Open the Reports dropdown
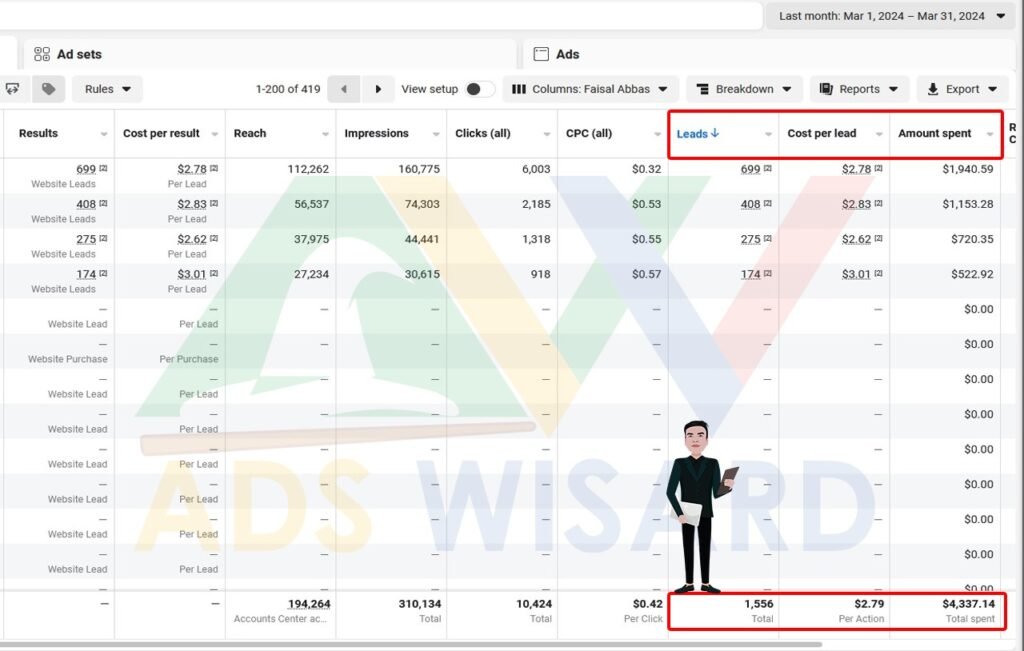1024x651 pixels. (x=859, y=89)
